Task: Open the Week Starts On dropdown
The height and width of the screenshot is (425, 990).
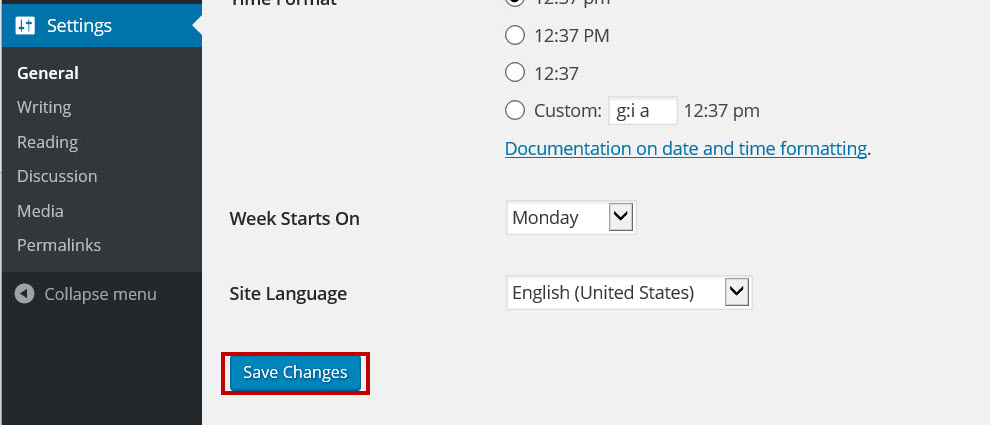Action: click(x=571, y=218)
